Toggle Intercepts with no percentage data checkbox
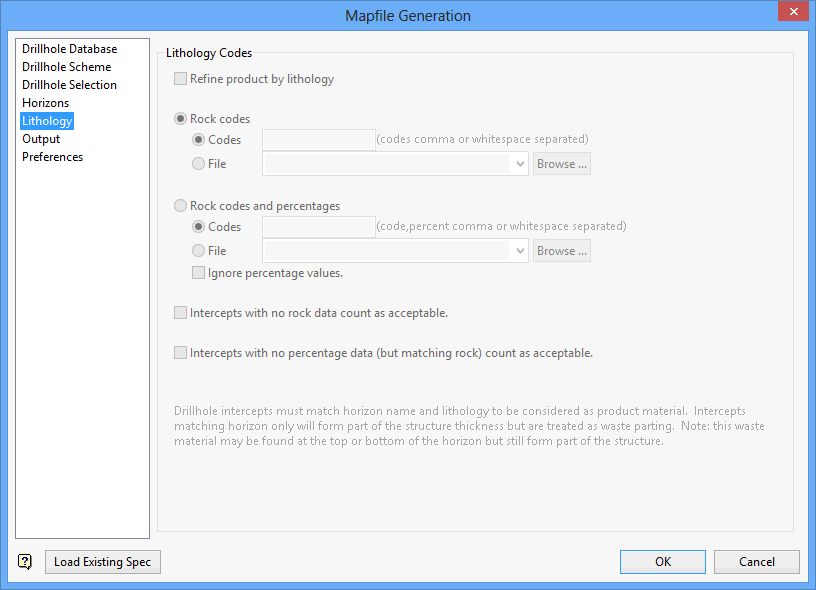 181,353
